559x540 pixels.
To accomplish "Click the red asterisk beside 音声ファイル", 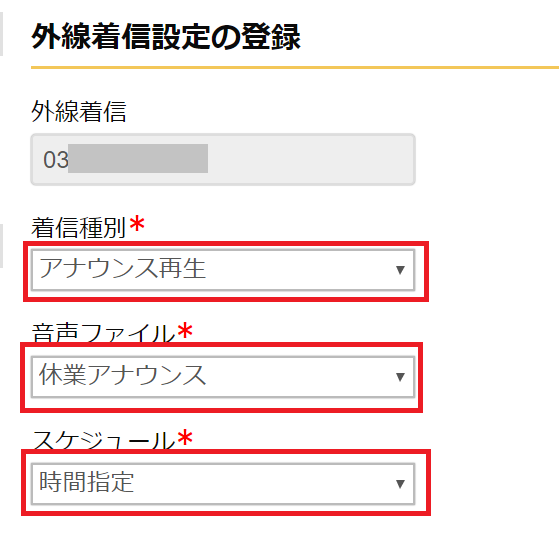I will pos(185,330).
